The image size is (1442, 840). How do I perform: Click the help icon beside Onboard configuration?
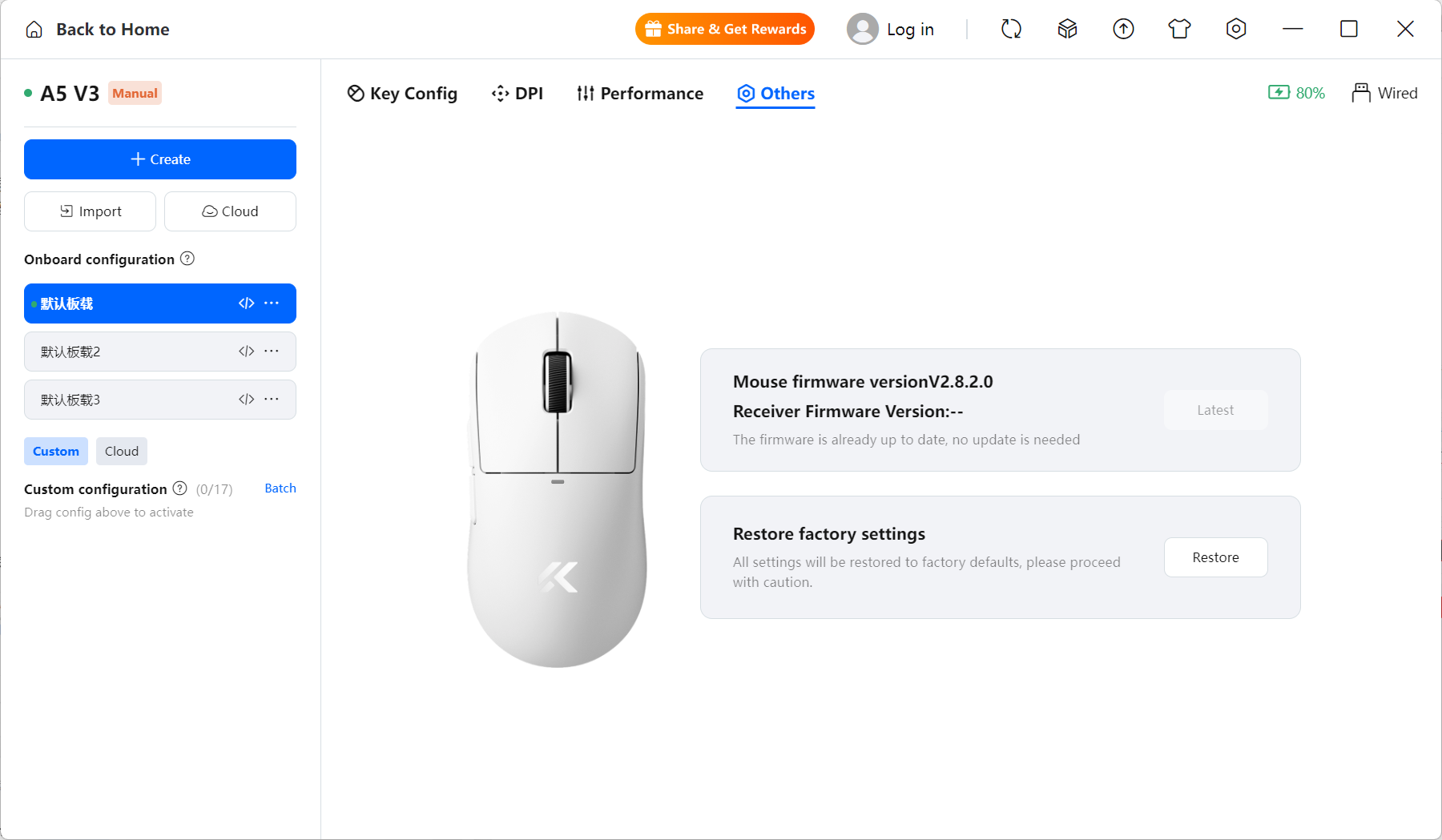187,259
